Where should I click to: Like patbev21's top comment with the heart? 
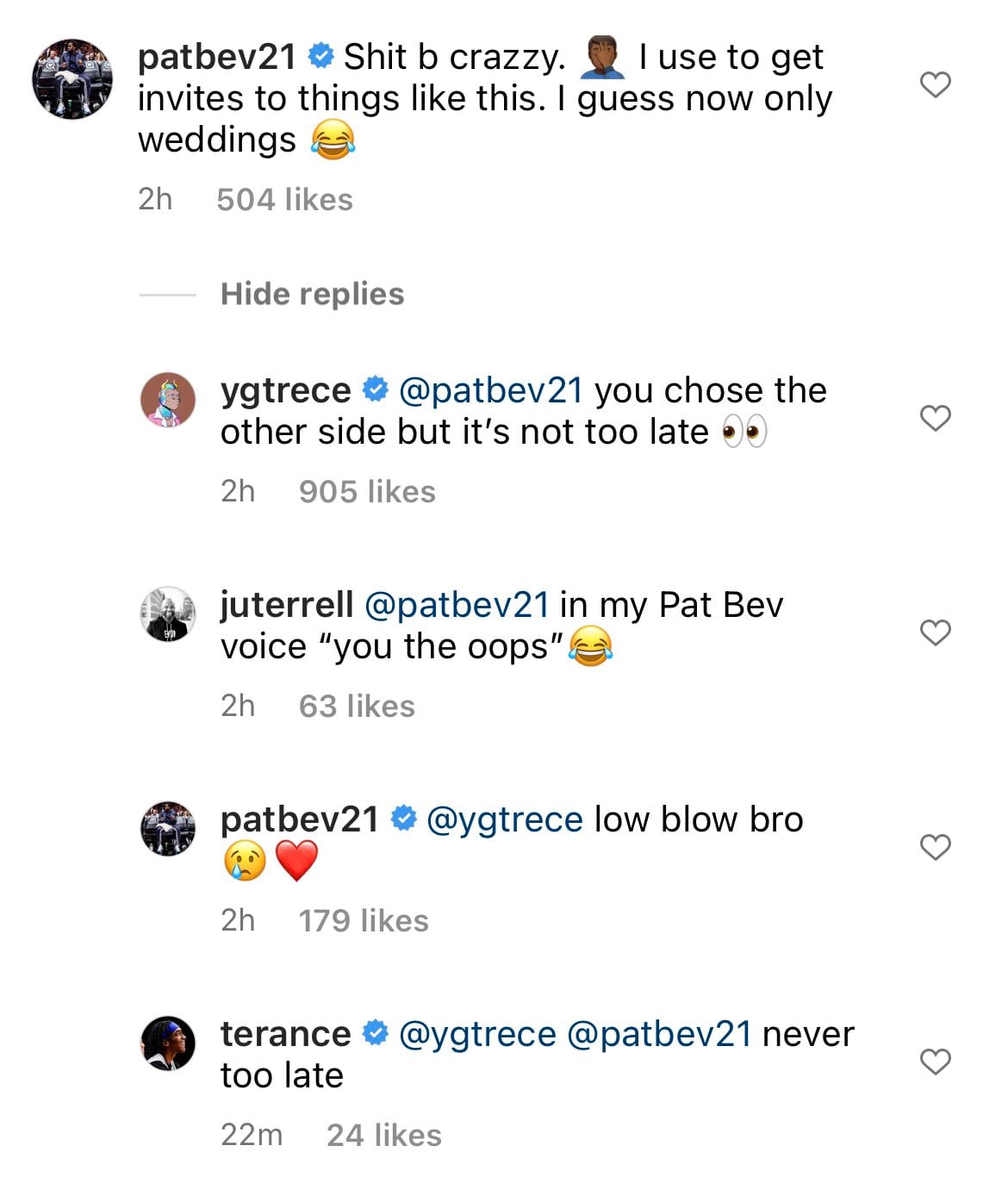click(x=936, y=84)
